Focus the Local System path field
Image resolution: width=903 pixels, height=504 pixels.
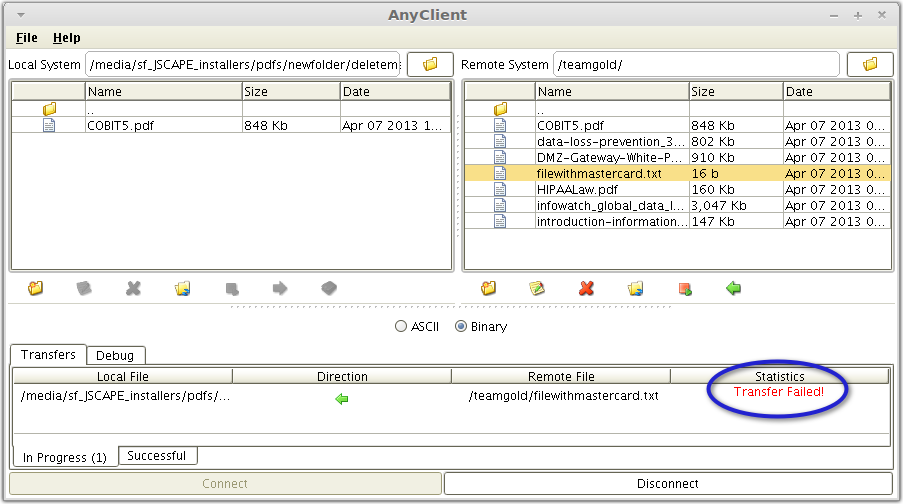pyautogui.click(x=243, y=65)
